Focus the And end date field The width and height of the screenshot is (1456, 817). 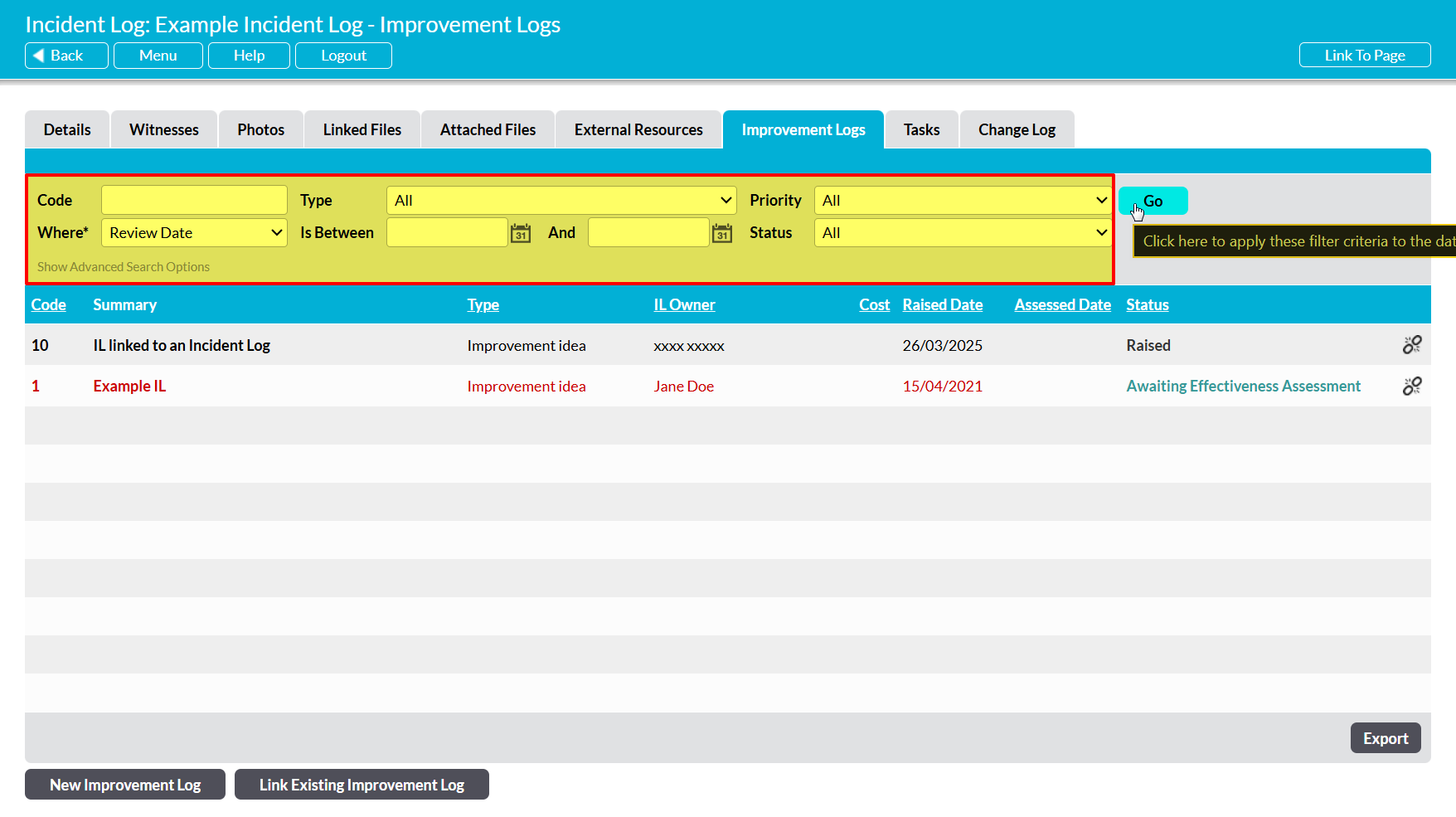[x=648, y=233]
